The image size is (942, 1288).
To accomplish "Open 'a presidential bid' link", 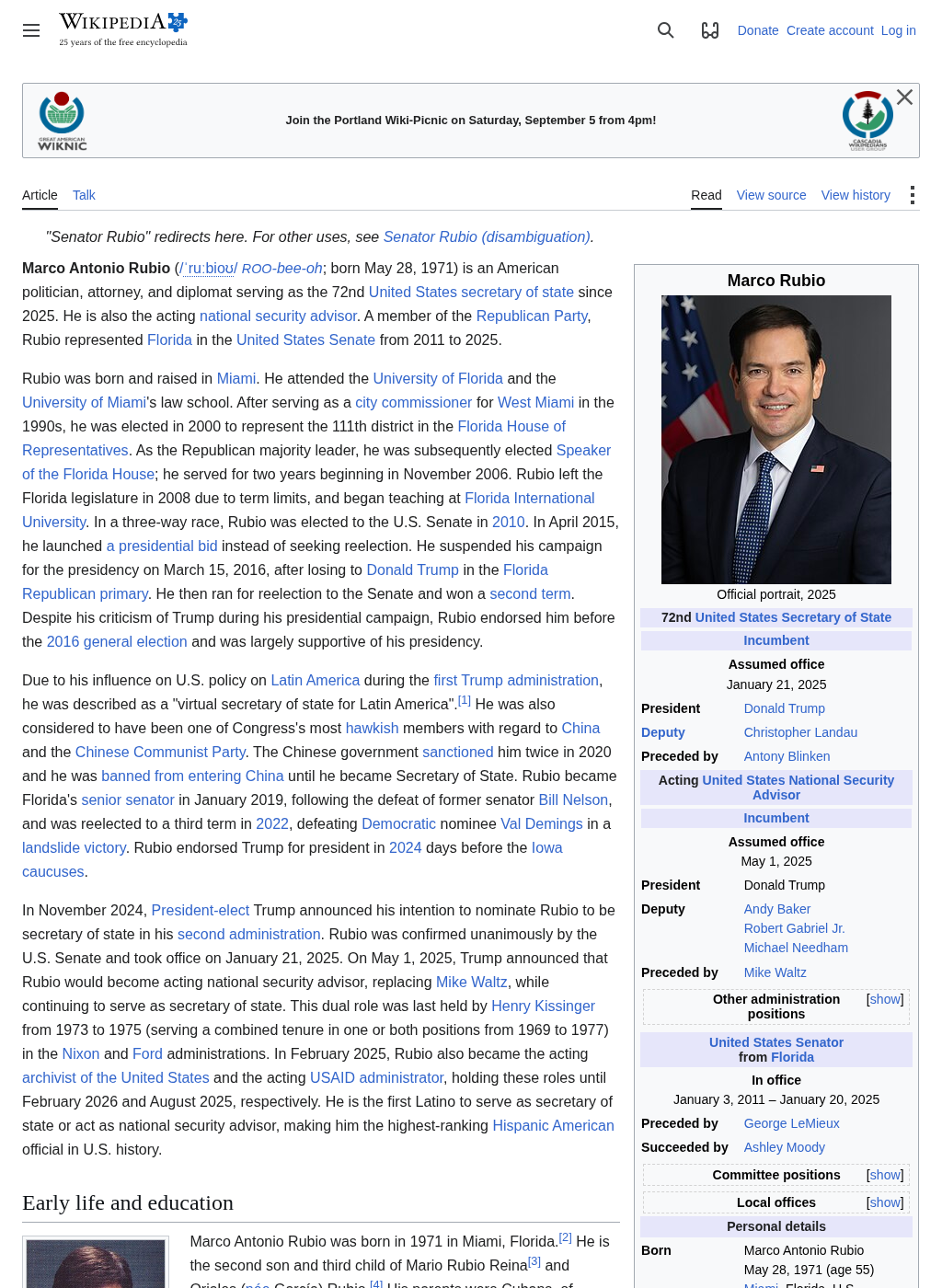I will (162, 546).
